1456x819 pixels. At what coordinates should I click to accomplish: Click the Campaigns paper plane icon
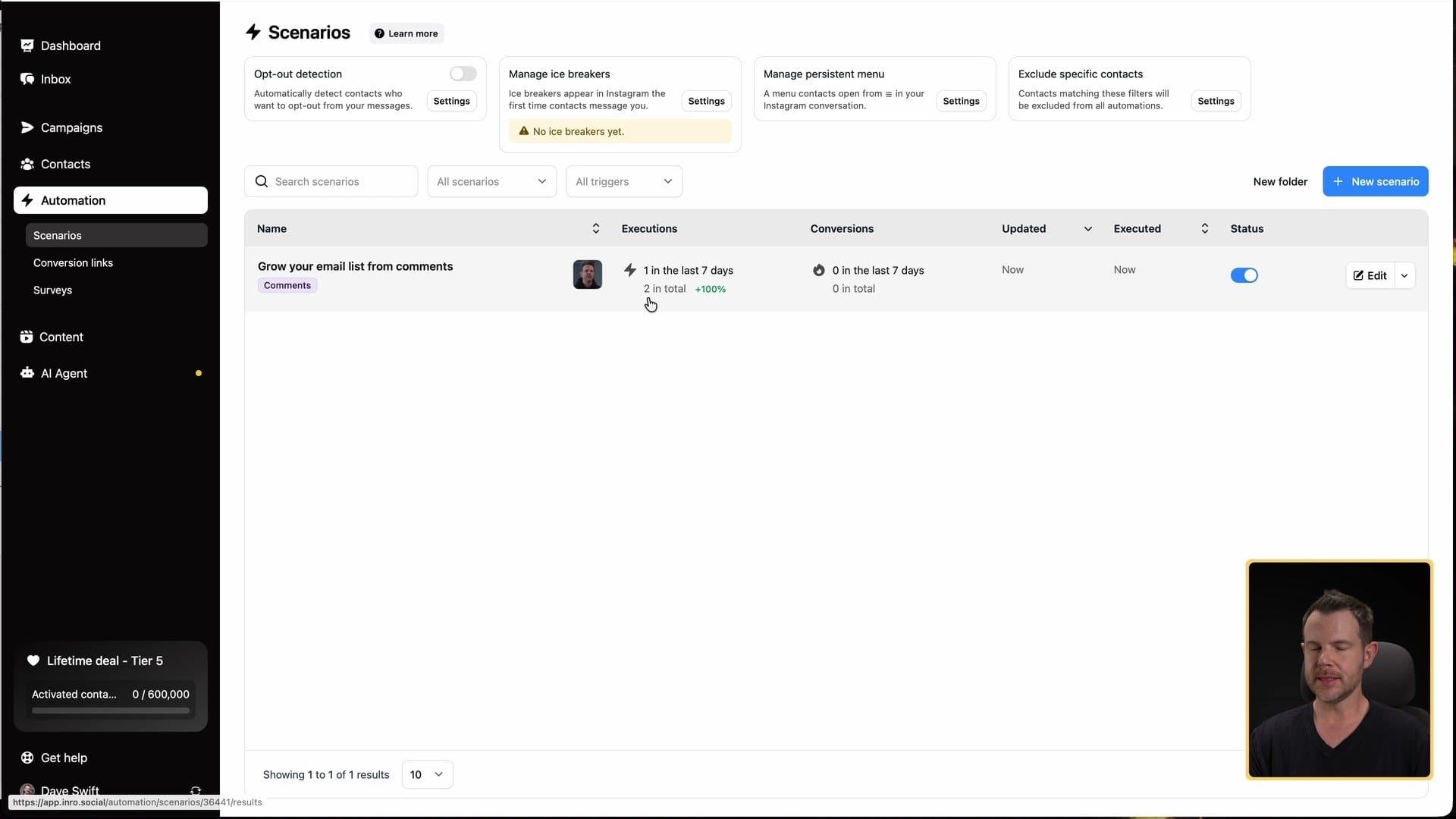tap(27, 127)
